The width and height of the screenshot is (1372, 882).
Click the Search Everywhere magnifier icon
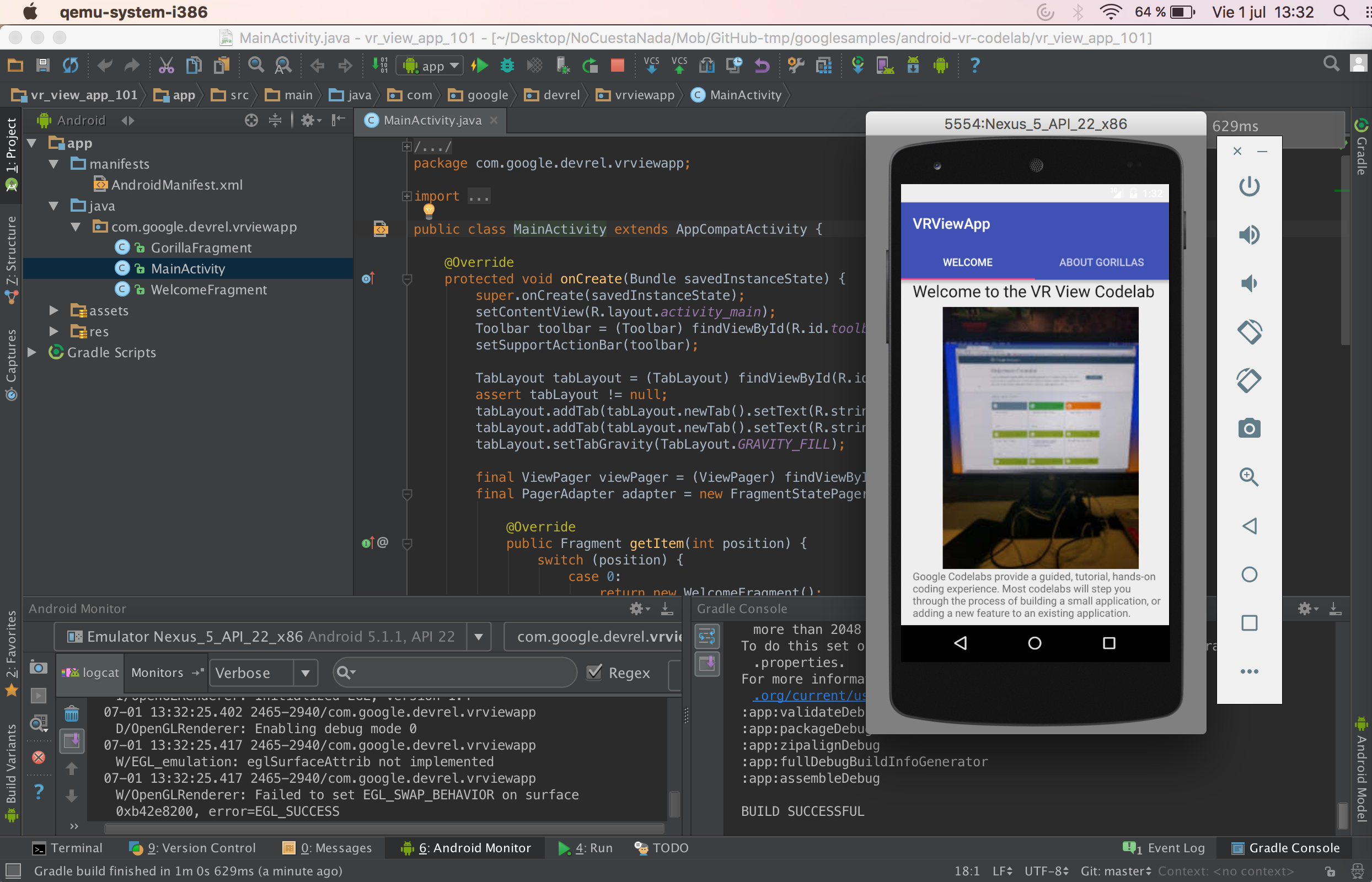click(1331, 63)
